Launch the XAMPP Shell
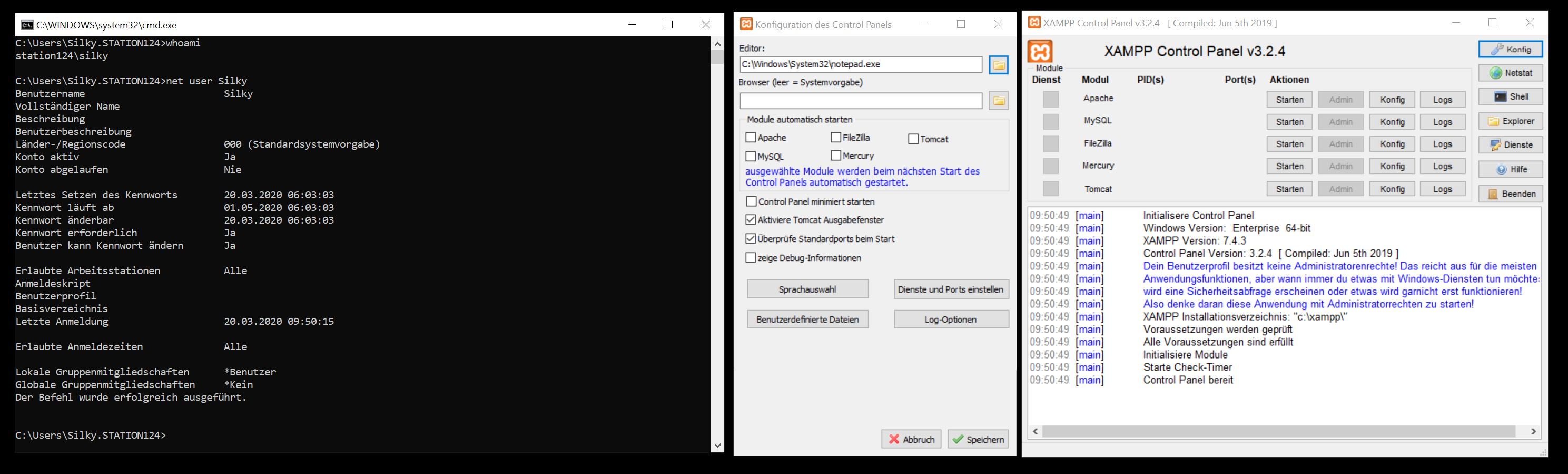 tap(1511, 97)
